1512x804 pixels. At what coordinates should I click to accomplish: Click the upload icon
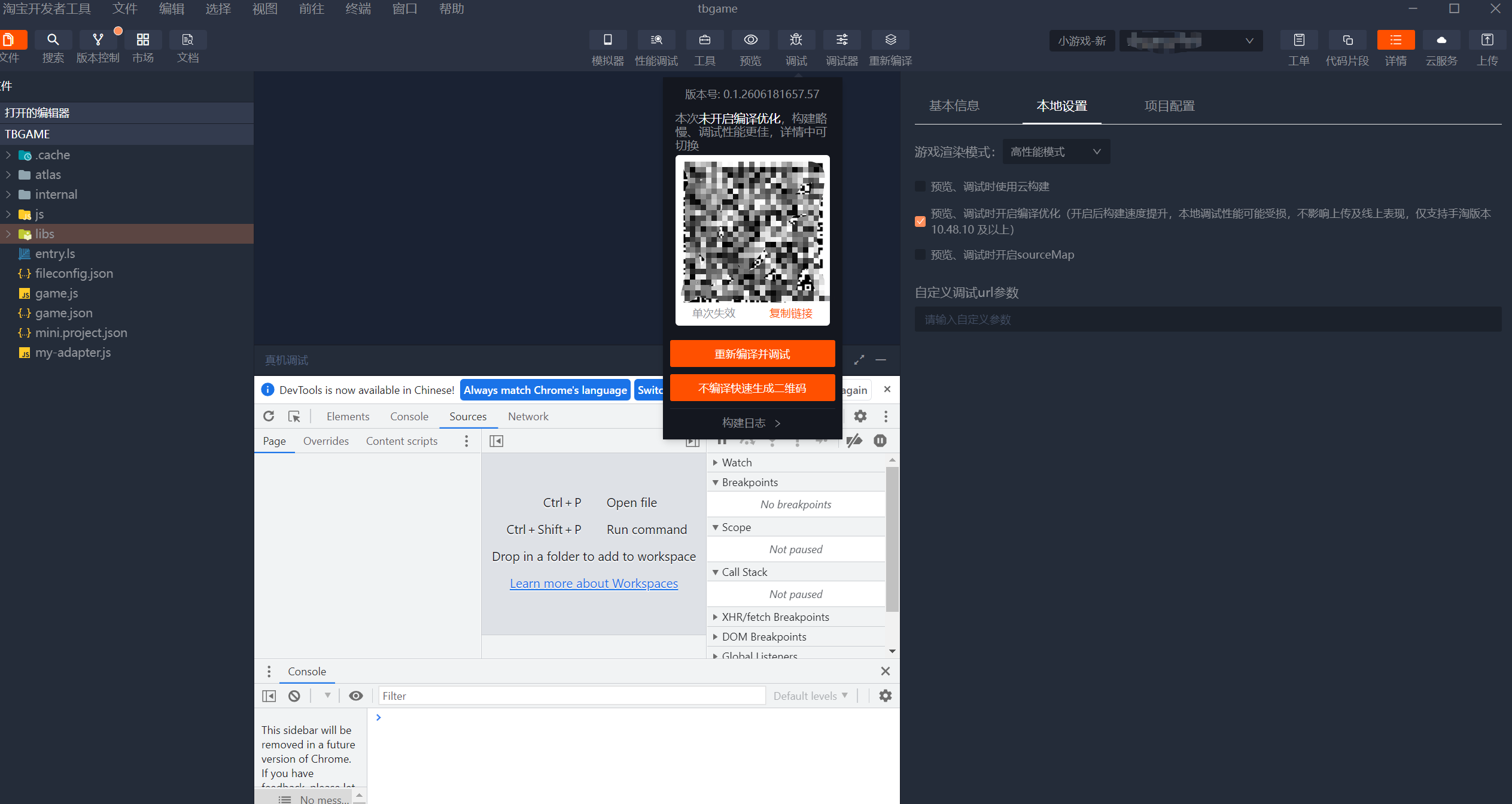coord(1487,40)
